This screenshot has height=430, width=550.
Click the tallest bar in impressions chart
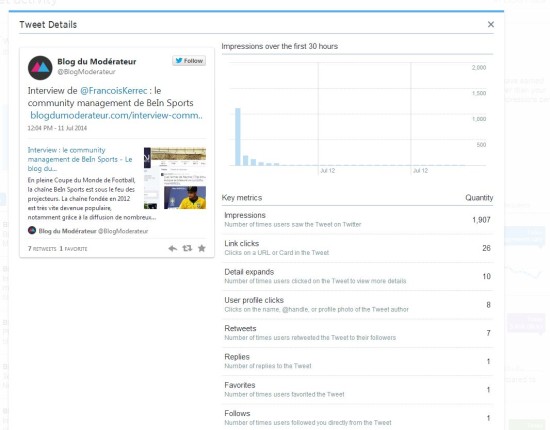[238, 137]
